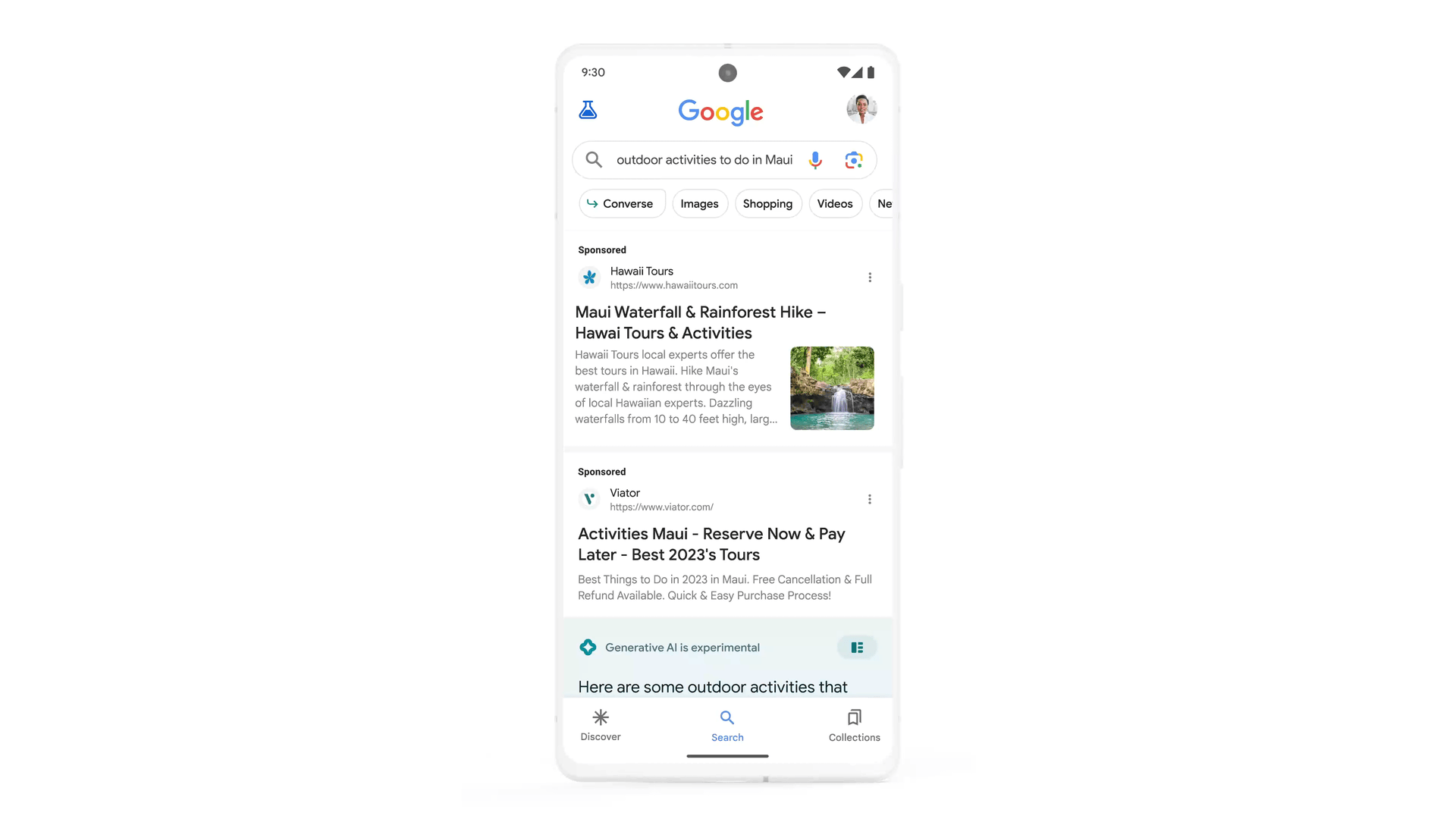The width and height of the screenshot is (1456, 819).
Task: Toggle Generative AI experimental results panel
Action: pos(857,647)
